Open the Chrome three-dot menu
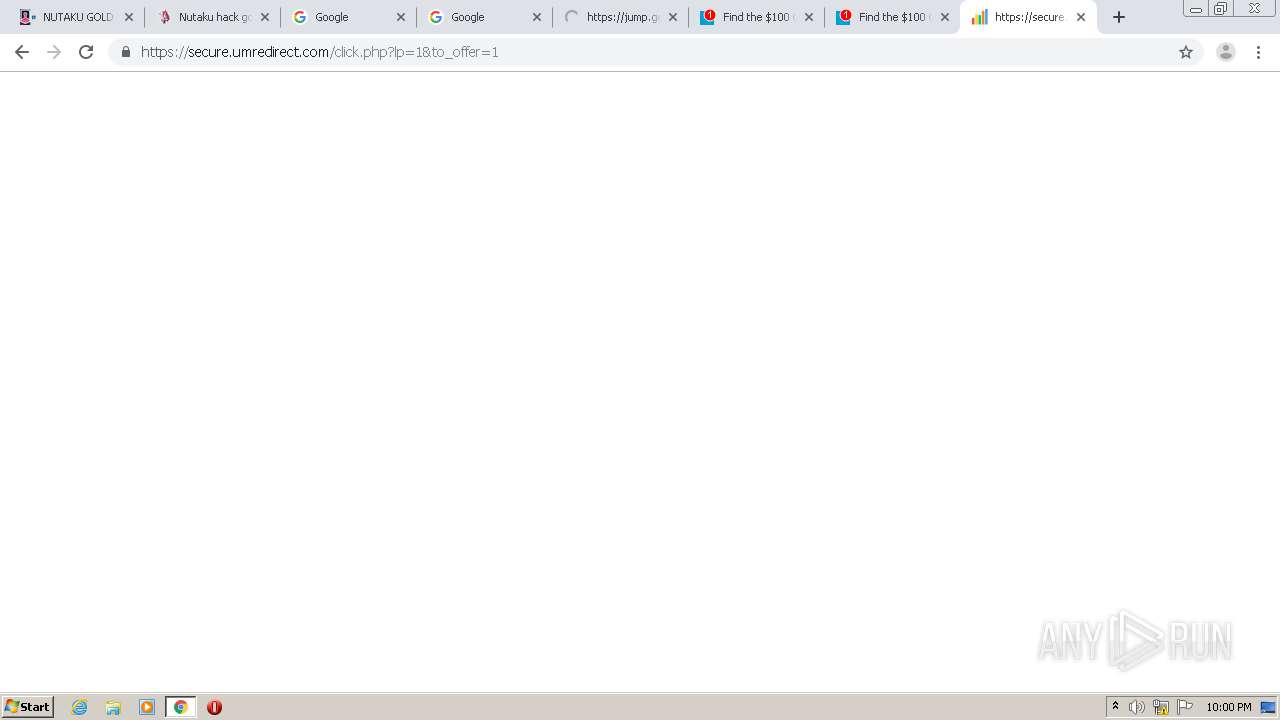Image resolution: width=1280 pixels, height=720 pixels. pos(1259,52)
